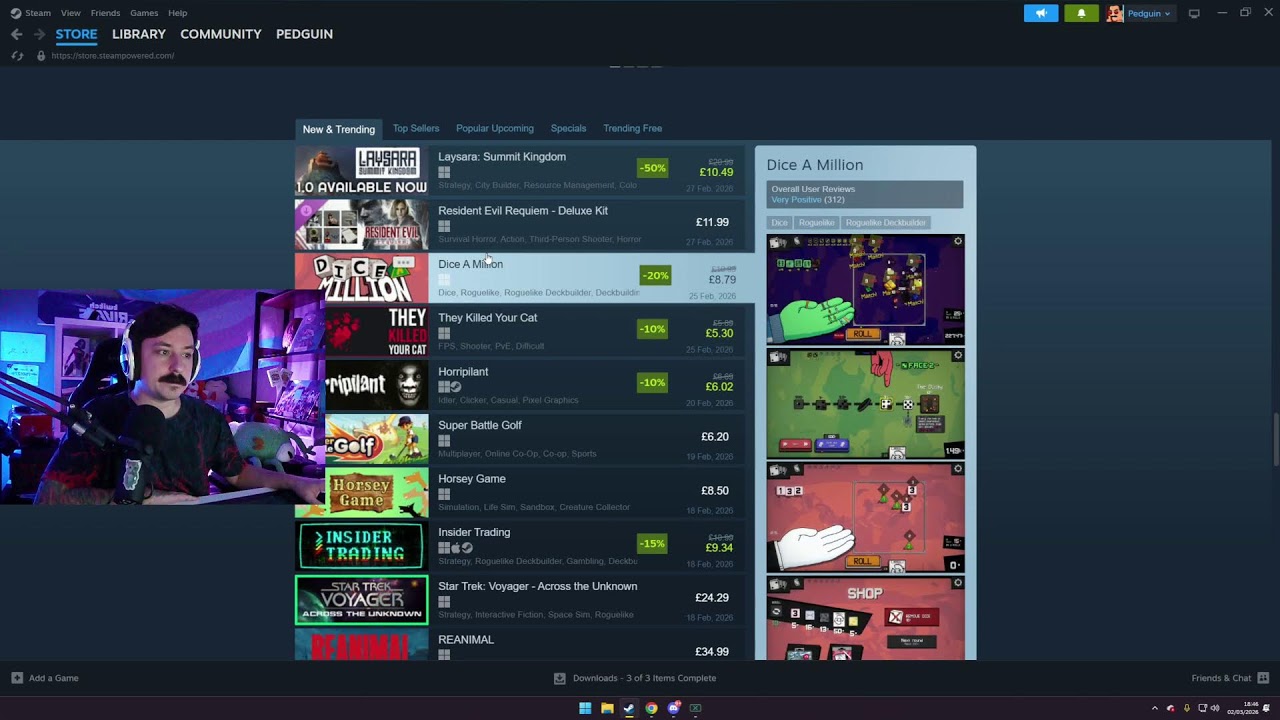The width and height of the screenshot is (1280, 720).
Task: Open the white-glove Dice A Million screenshot
Action: coord(866,518)
